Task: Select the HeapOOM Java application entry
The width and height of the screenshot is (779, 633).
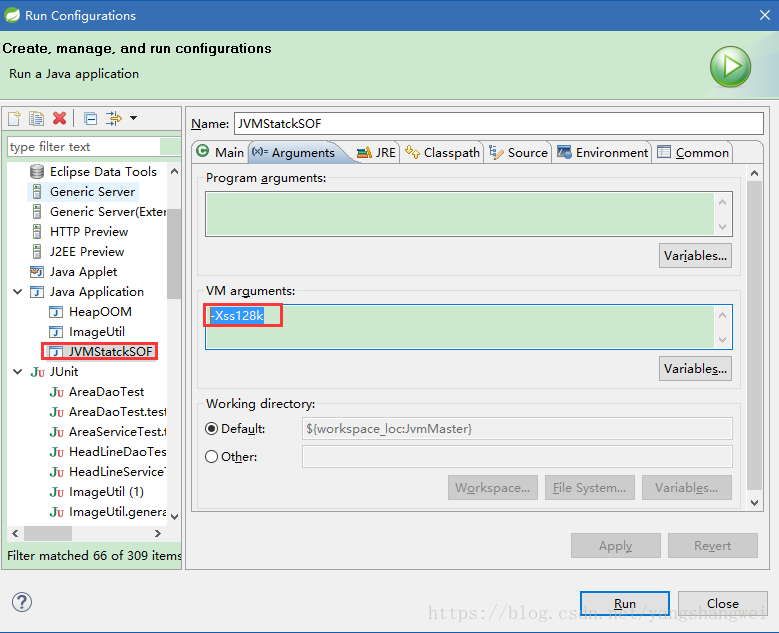Action: [x=99, y=312]
